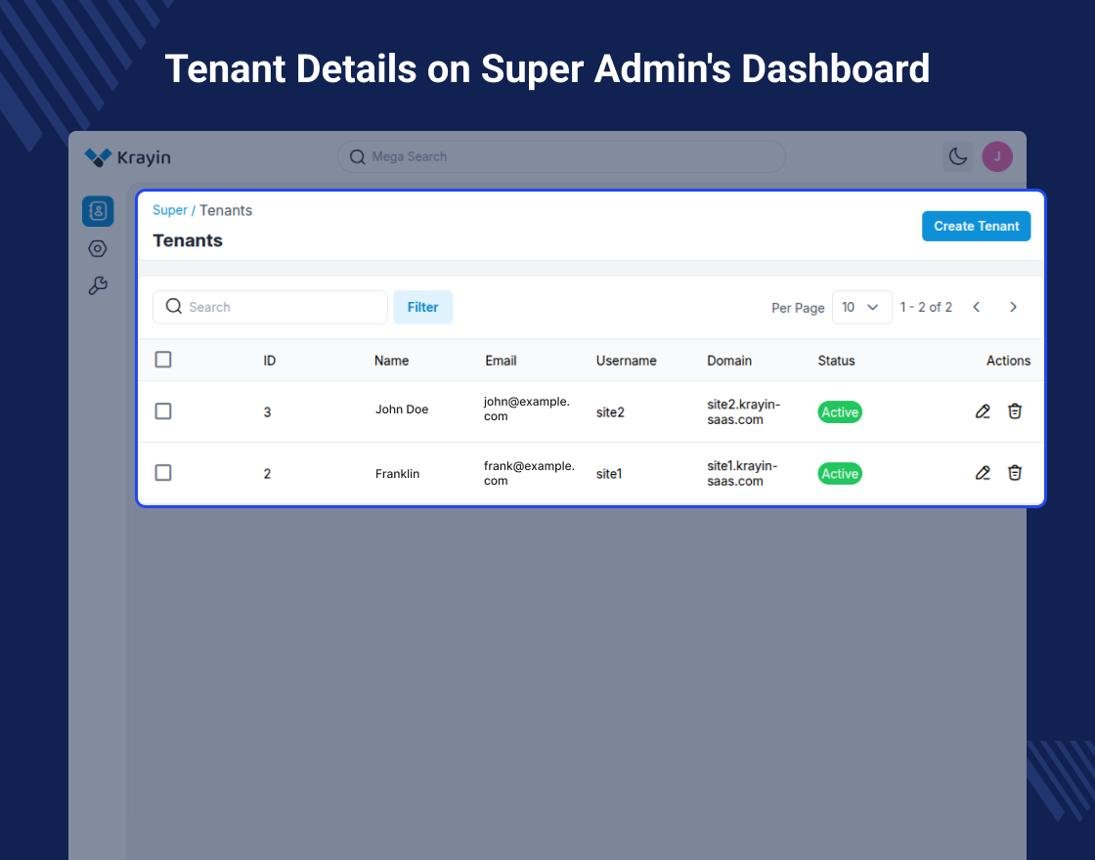Screen dimensions: 1095x860
Task: Edit the Franklin tenant
Action: pos(983,473)
